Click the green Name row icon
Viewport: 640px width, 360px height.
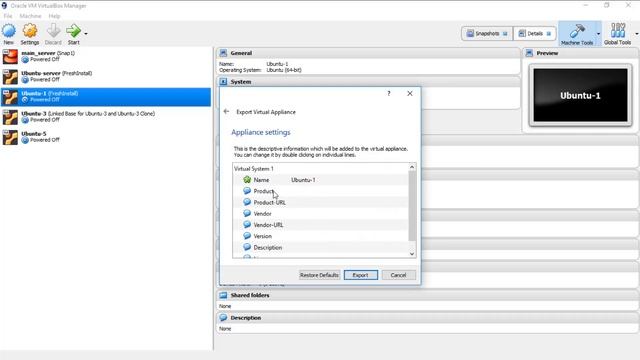click(247, 180)
